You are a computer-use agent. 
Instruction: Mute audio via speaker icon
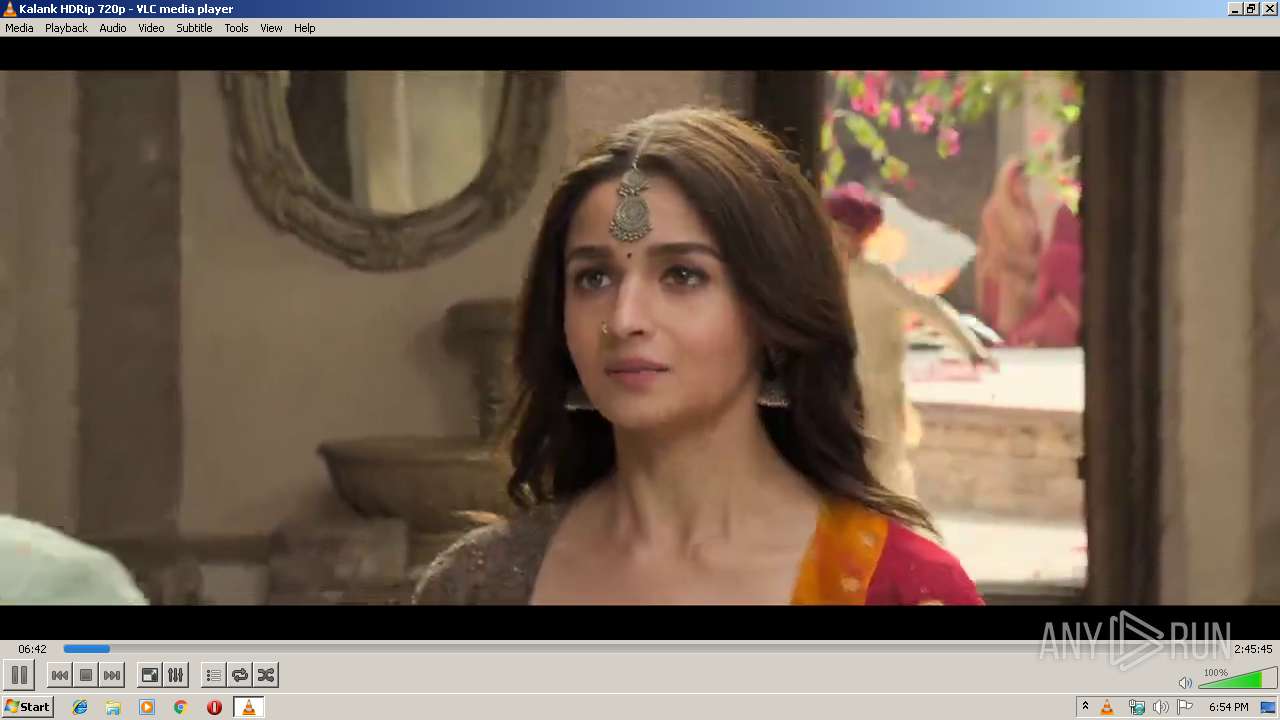coord(1185,682)
